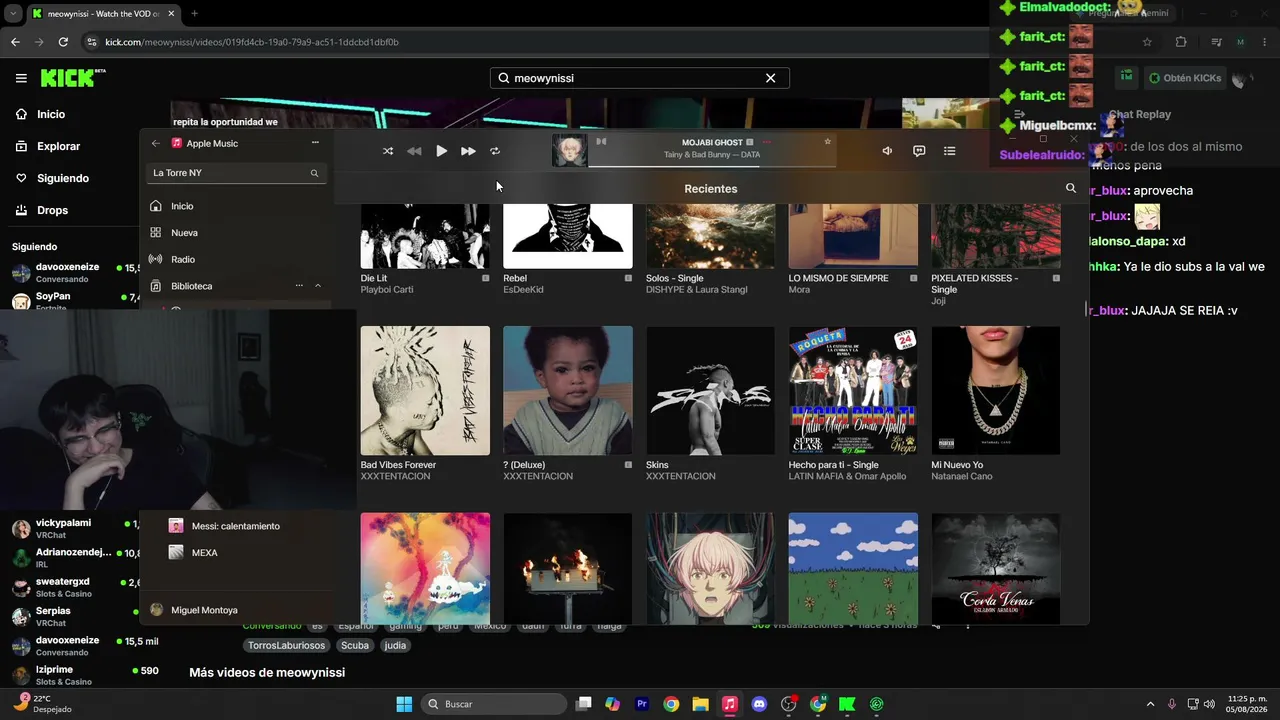Click the Scuba tag
The width and height of the screenshot is (1280, 720).
[355, 645]
